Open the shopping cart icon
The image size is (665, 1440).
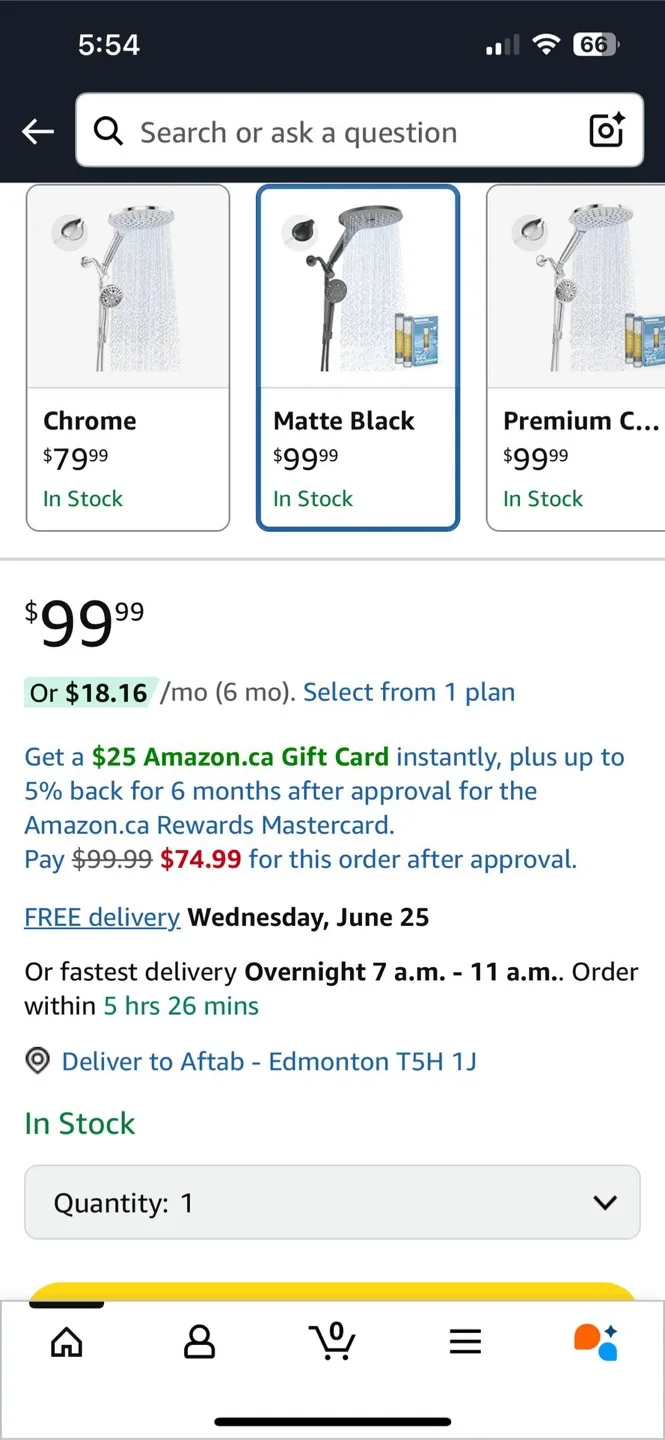point(333,1340)
